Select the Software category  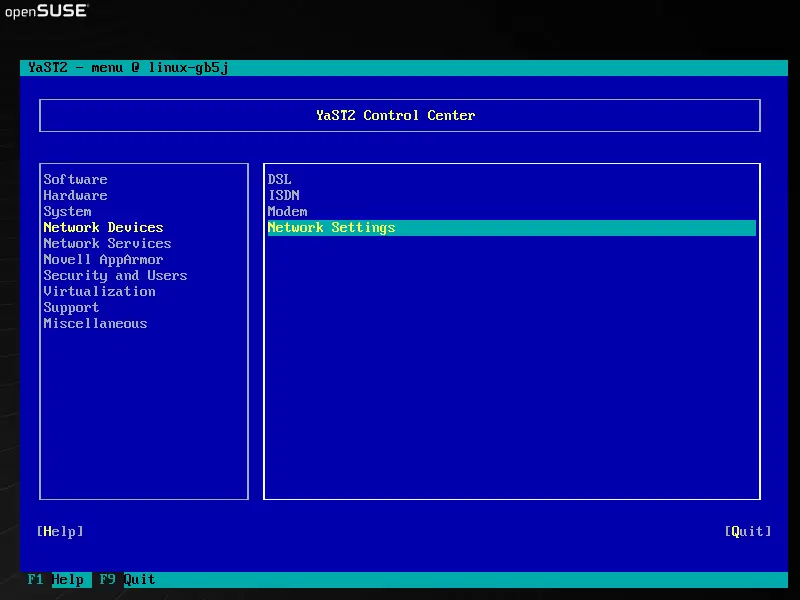pyautogui.click(x=75, y=180)
